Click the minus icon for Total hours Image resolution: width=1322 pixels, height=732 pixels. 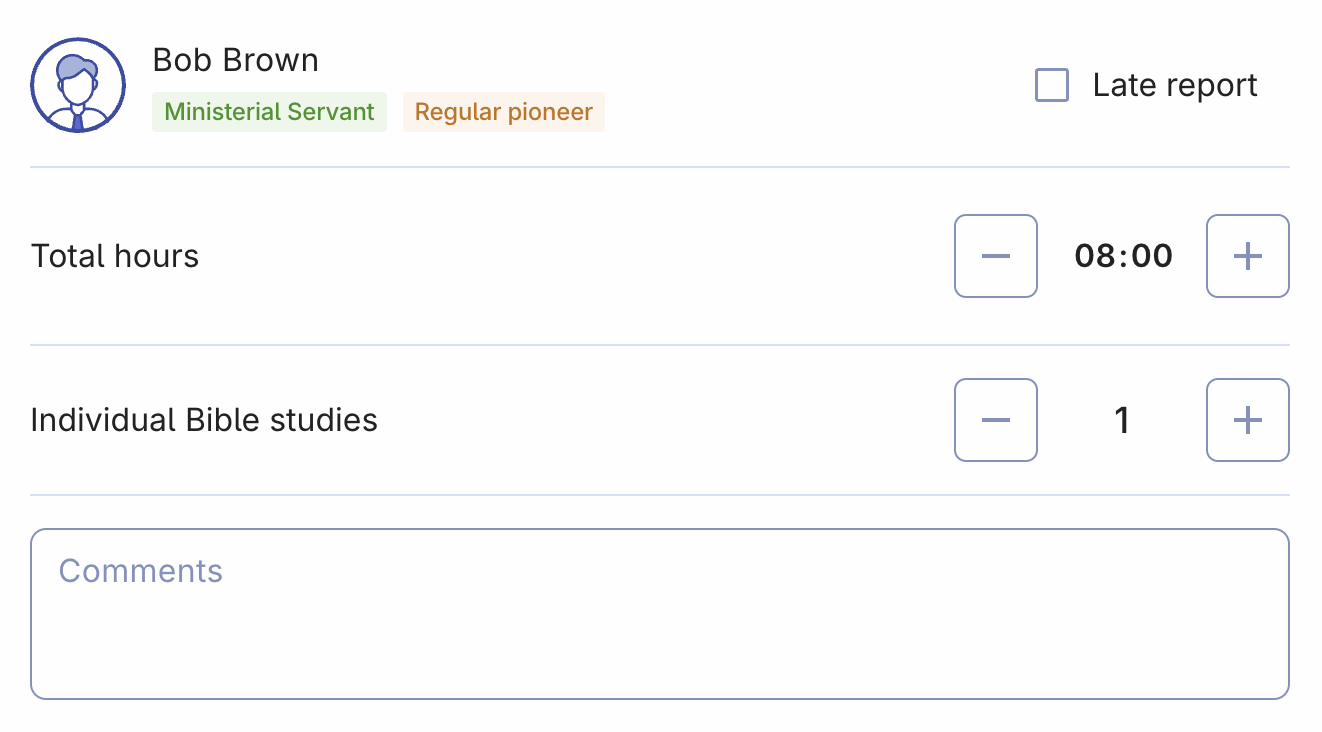coord(995,256)
